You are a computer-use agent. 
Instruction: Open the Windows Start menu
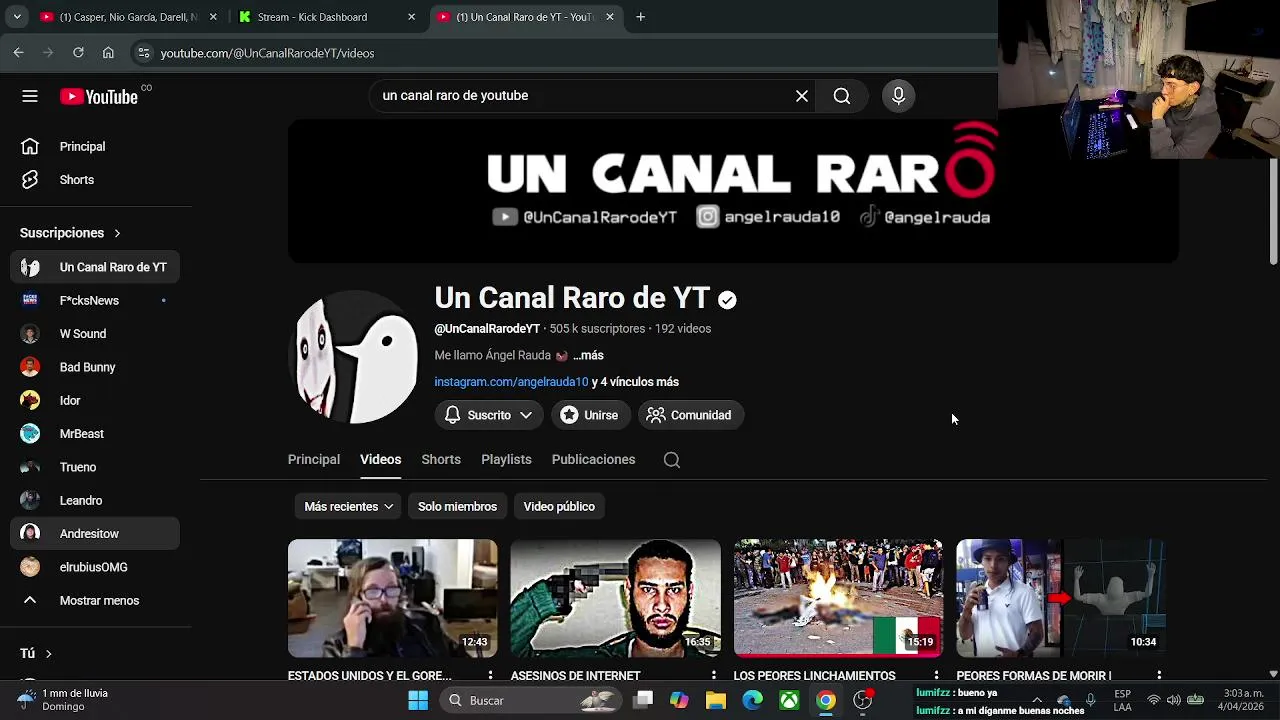(x=418, y=701)
